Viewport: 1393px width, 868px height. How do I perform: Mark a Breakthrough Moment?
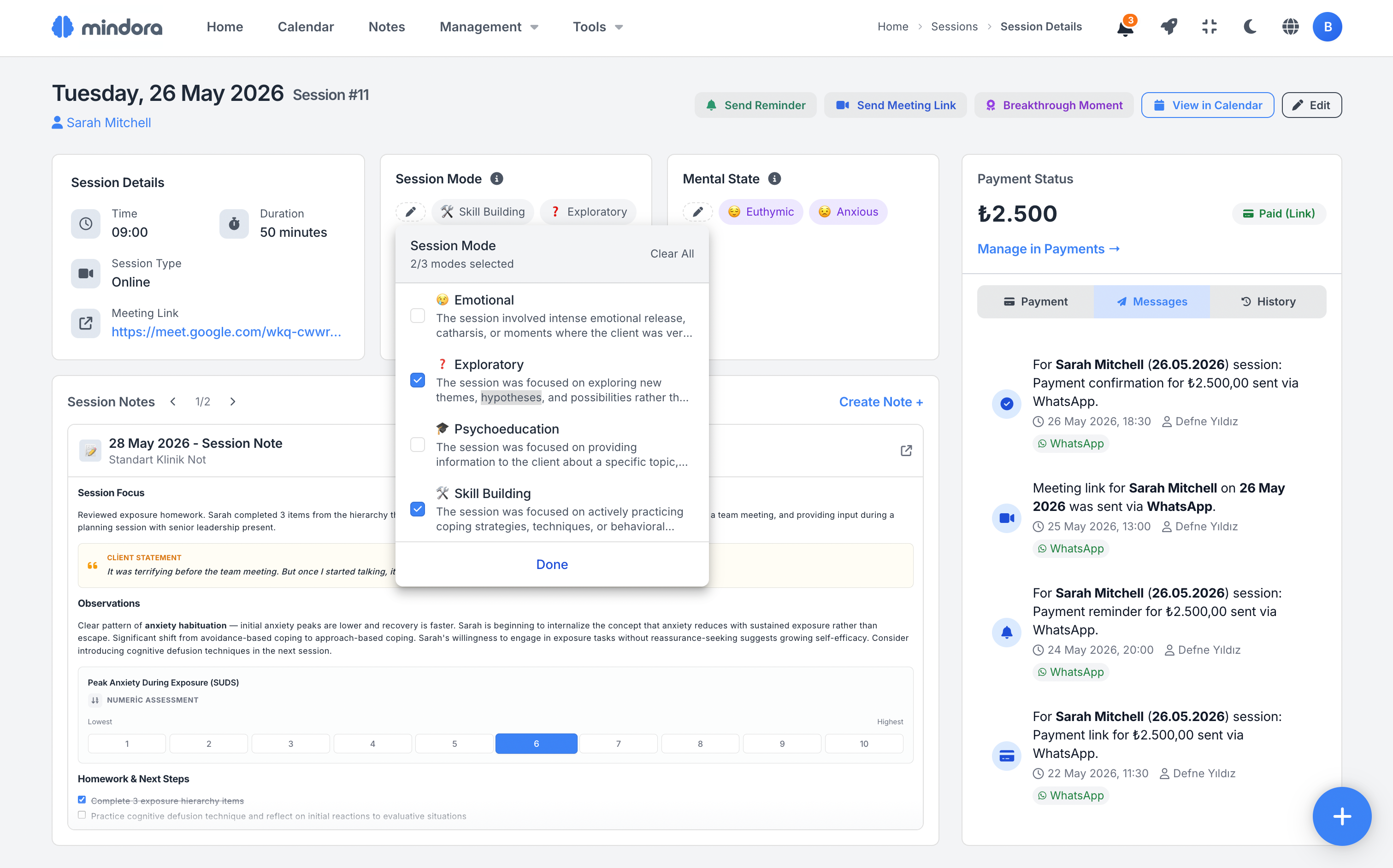click(1054, 105)
